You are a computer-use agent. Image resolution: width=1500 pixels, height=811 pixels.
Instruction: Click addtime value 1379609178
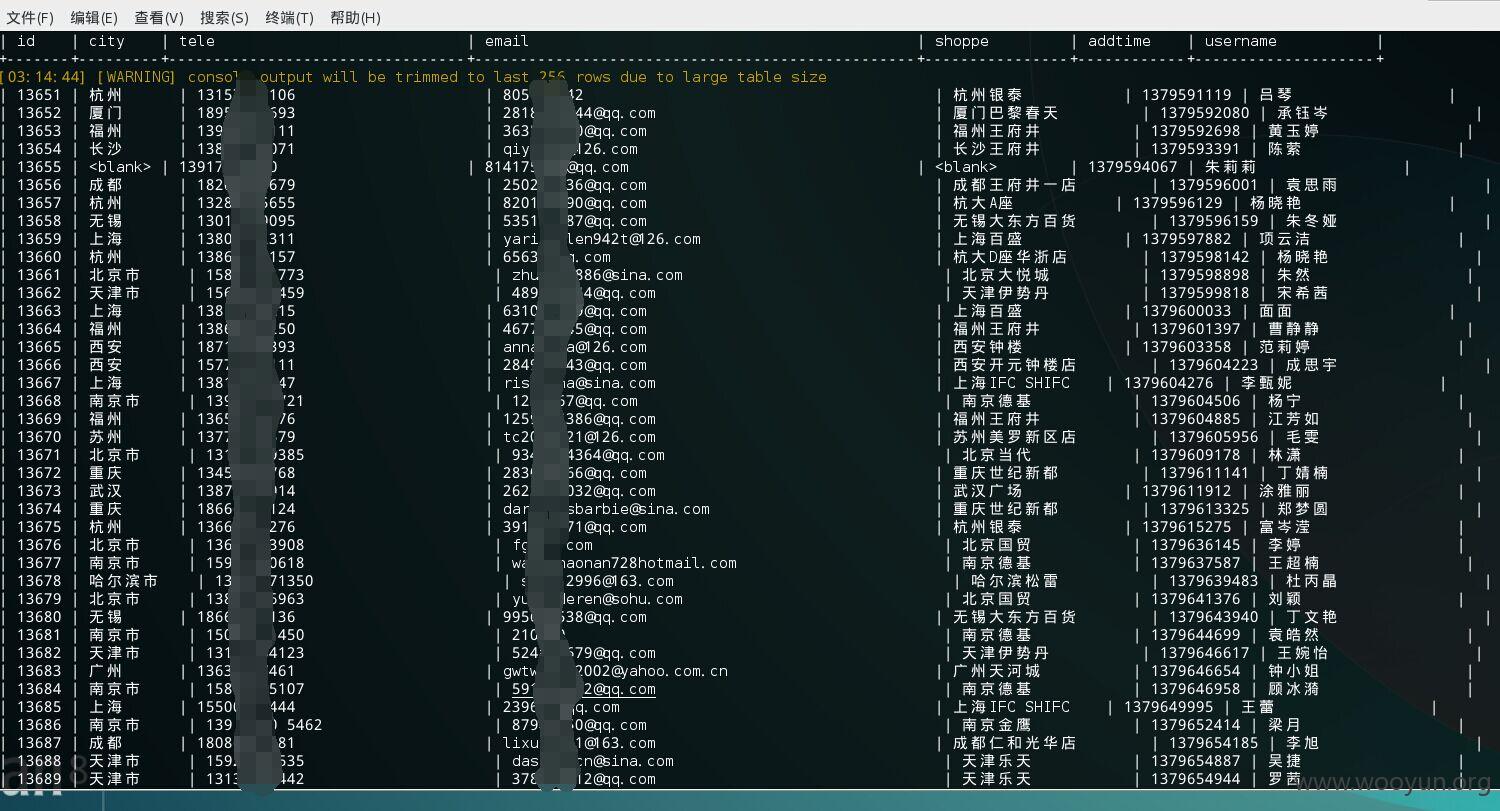coord(1196,455)
